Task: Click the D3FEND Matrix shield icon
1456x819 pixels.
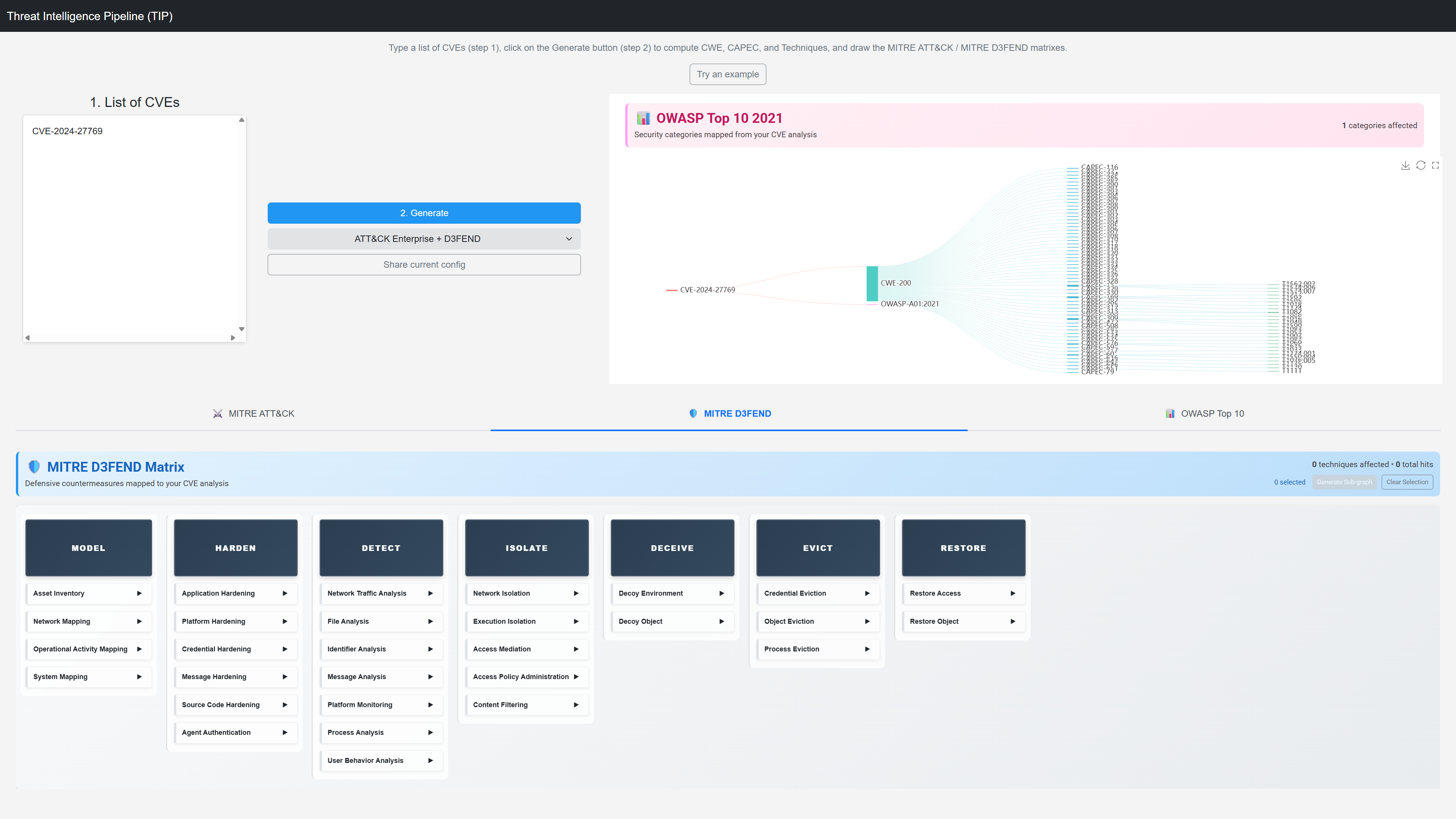Action: 34,467
